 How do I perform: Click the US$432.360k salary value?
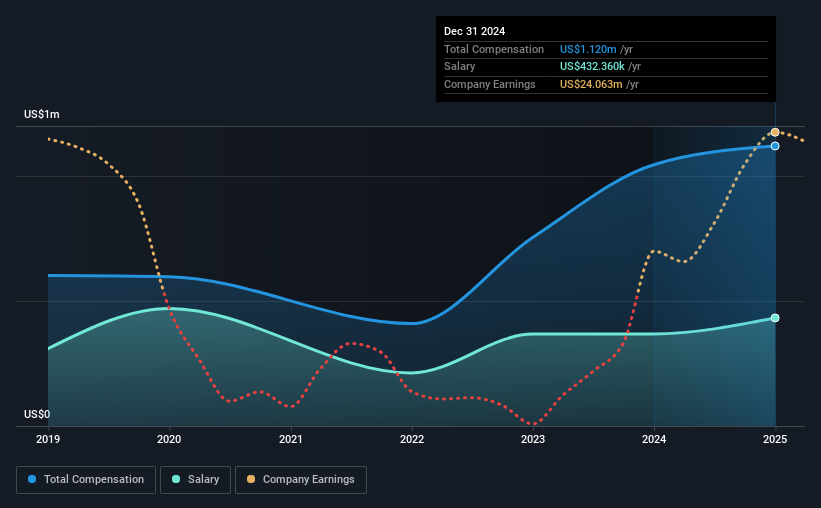pos(592,67)
